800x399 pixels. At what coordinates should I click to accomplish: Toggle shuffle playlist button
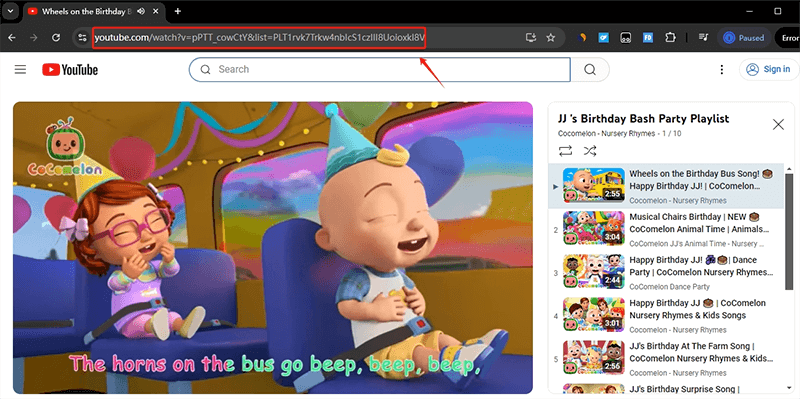(590, 151)
